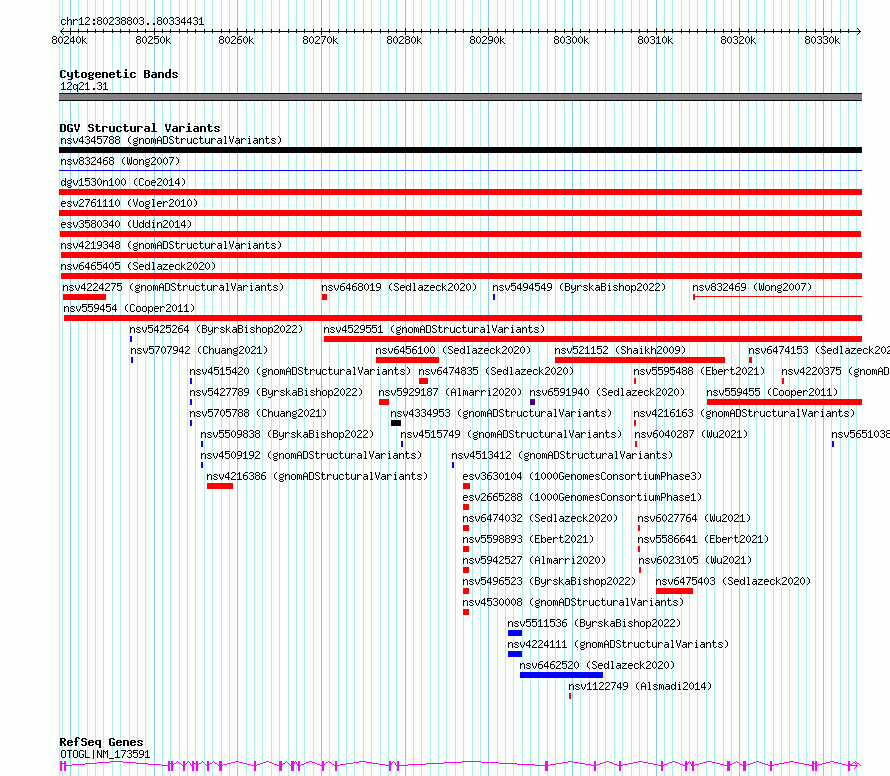
Task: Open nsv5425264 (ByrskaBishop2022) entry
Action: coord(216,329)
